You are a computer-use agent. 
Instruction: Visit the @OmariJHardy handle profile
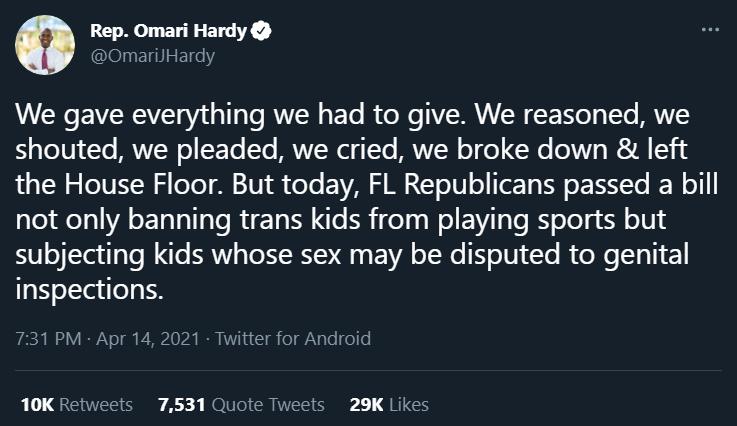coord(152,56)
